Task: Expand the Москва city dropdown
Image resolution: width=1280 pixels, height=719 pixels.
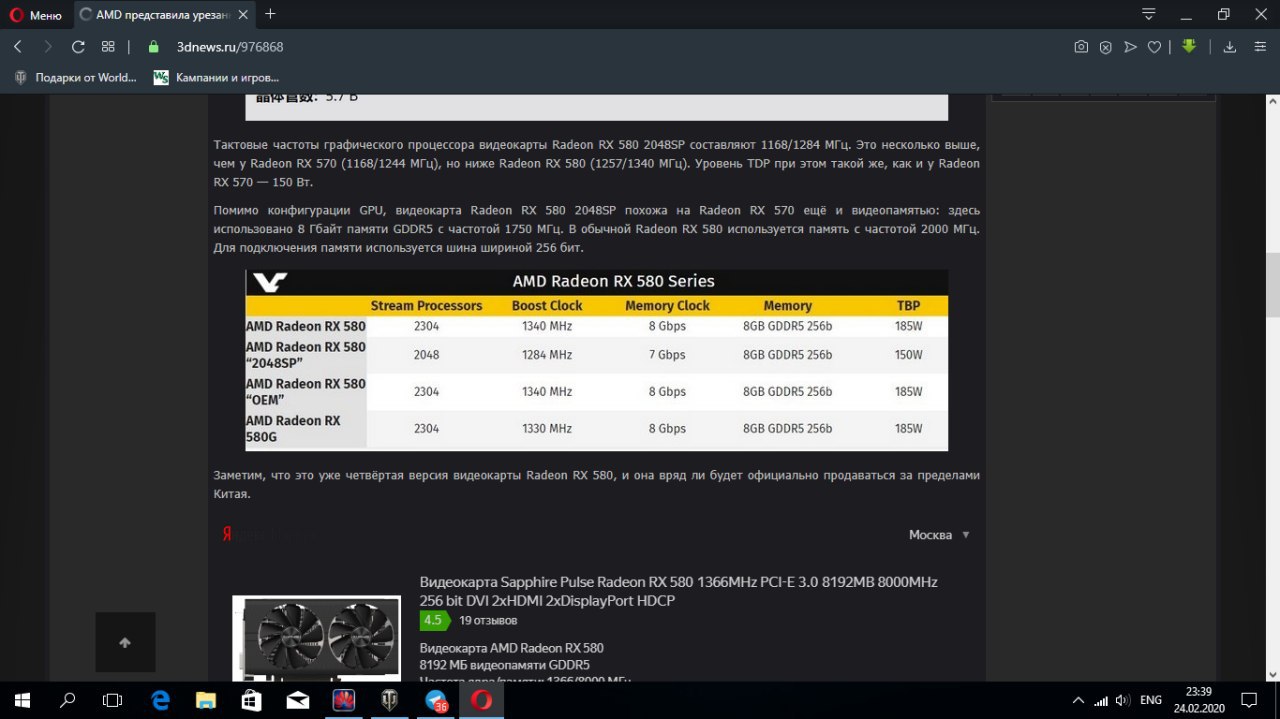Action: (939, 535)
